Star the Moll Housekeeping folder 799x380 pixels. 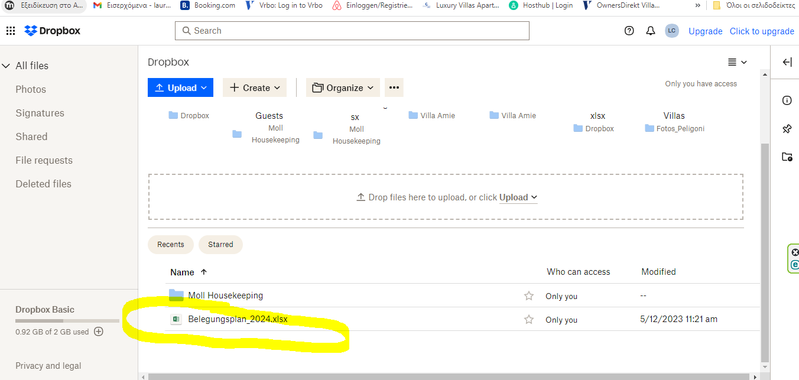click(x=529, y=295)
